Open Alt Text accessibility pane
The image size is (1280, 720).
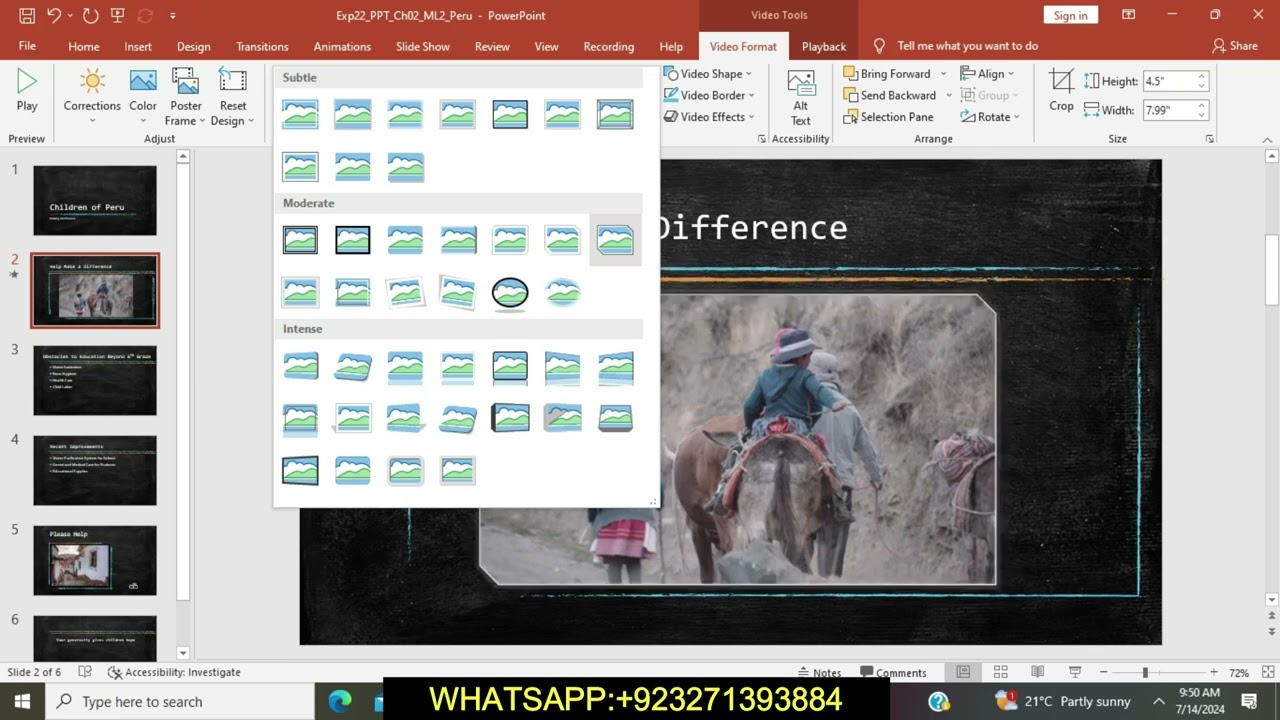coord(800,98)
